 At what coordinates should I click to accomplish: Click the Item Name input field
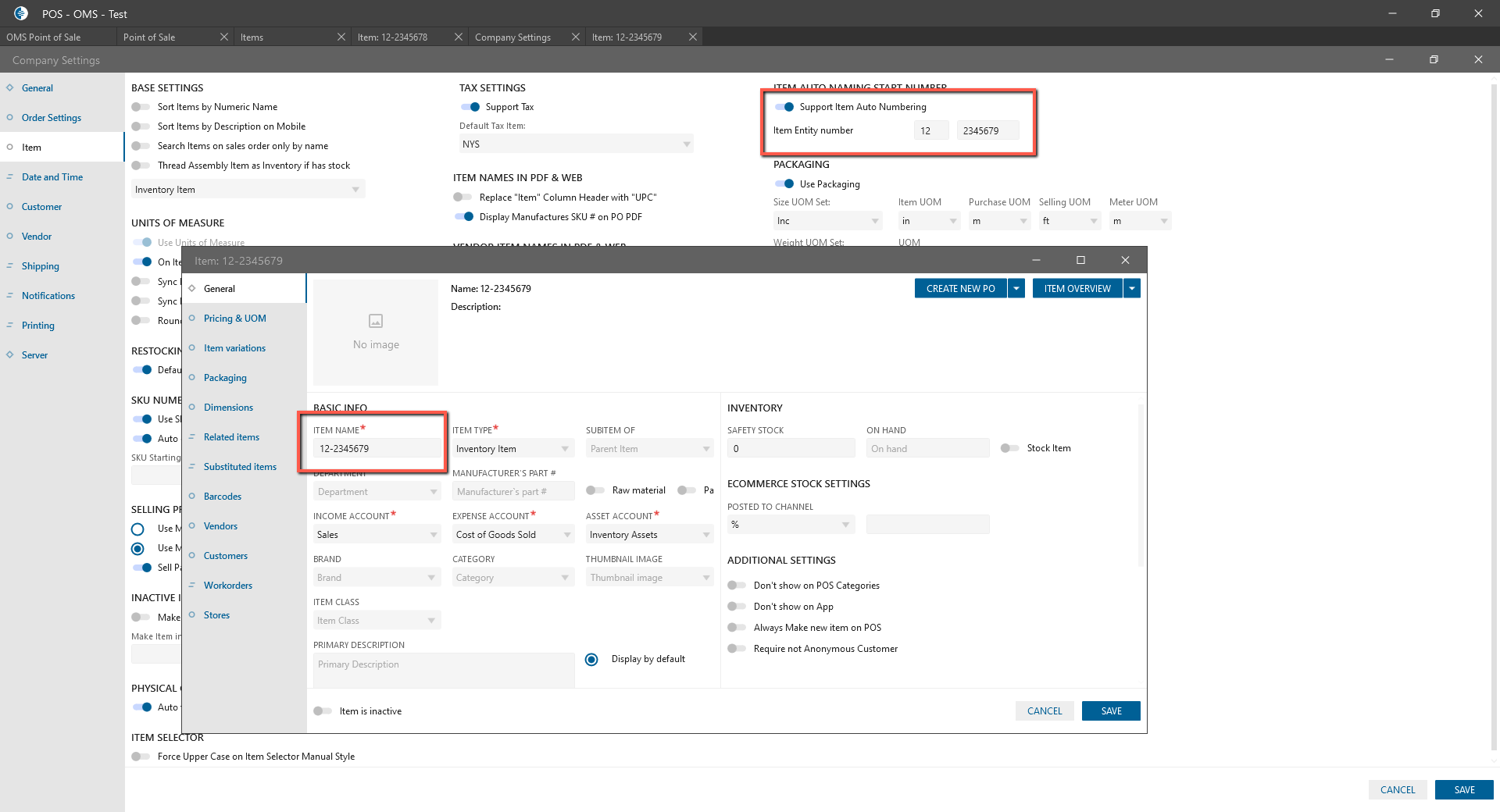tap(377, 449)
